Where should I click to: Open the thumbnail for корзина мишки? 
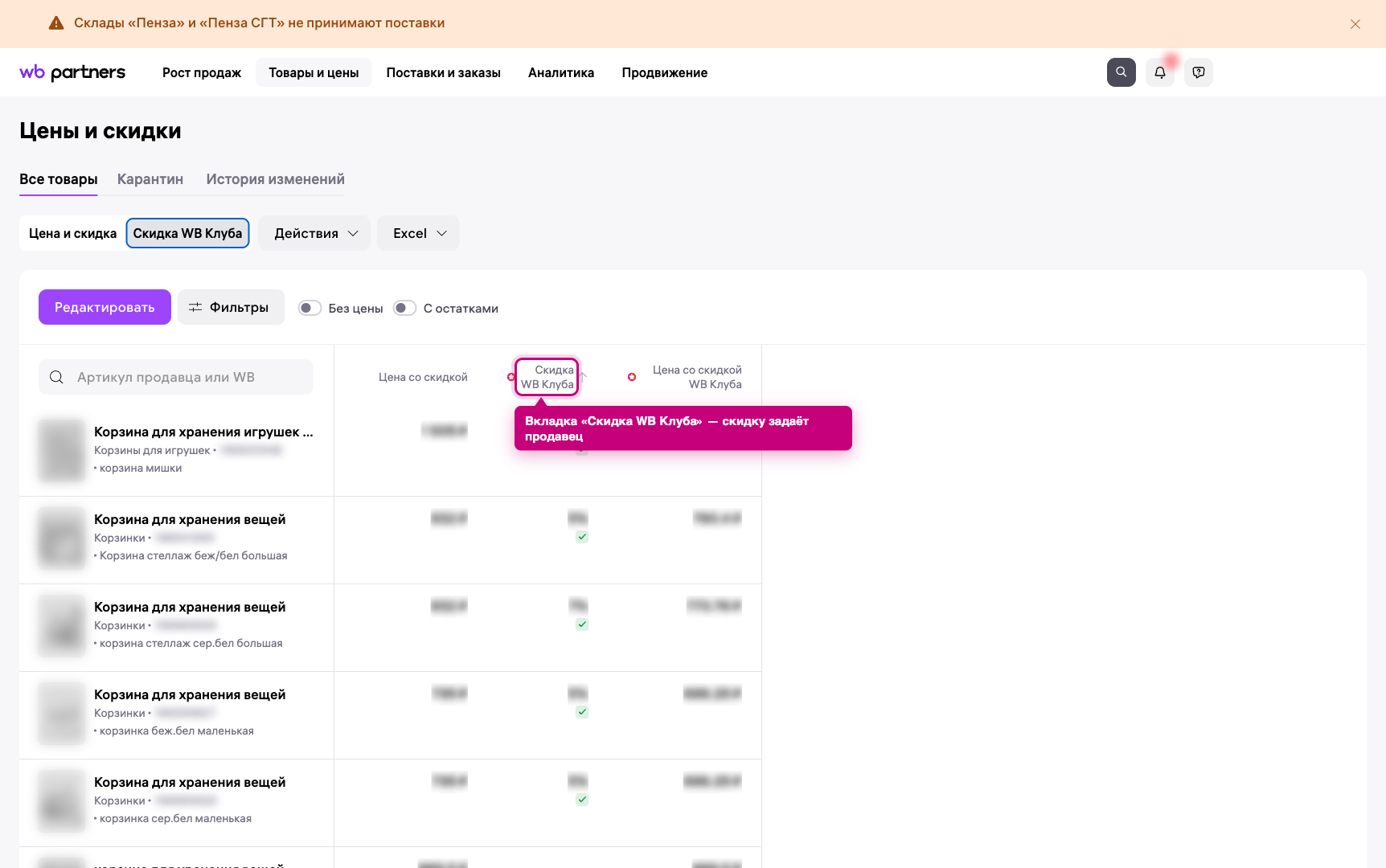pos(61,450)
